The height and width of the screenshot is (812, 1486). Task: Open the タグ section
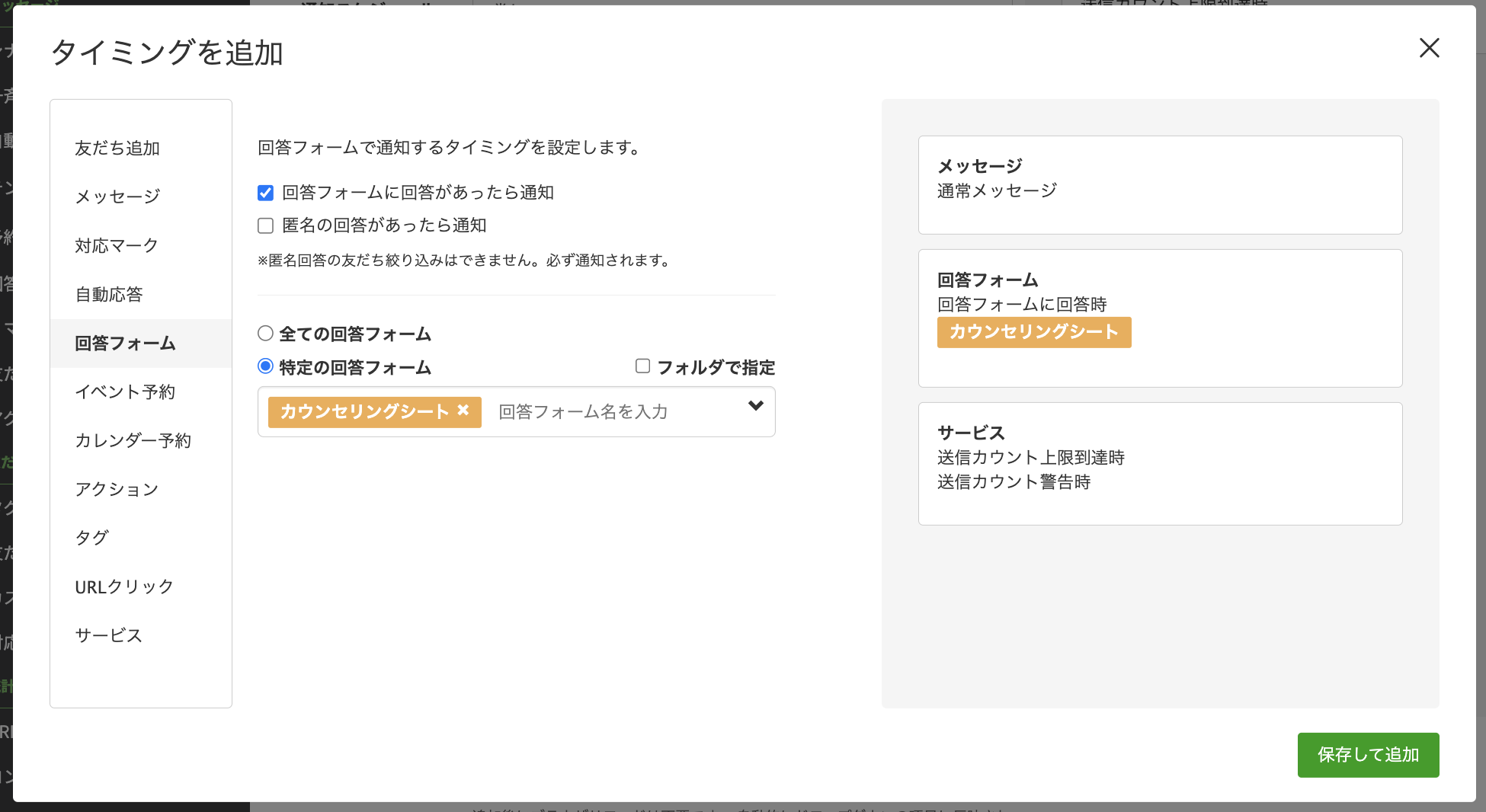click(x=91, y=537)
